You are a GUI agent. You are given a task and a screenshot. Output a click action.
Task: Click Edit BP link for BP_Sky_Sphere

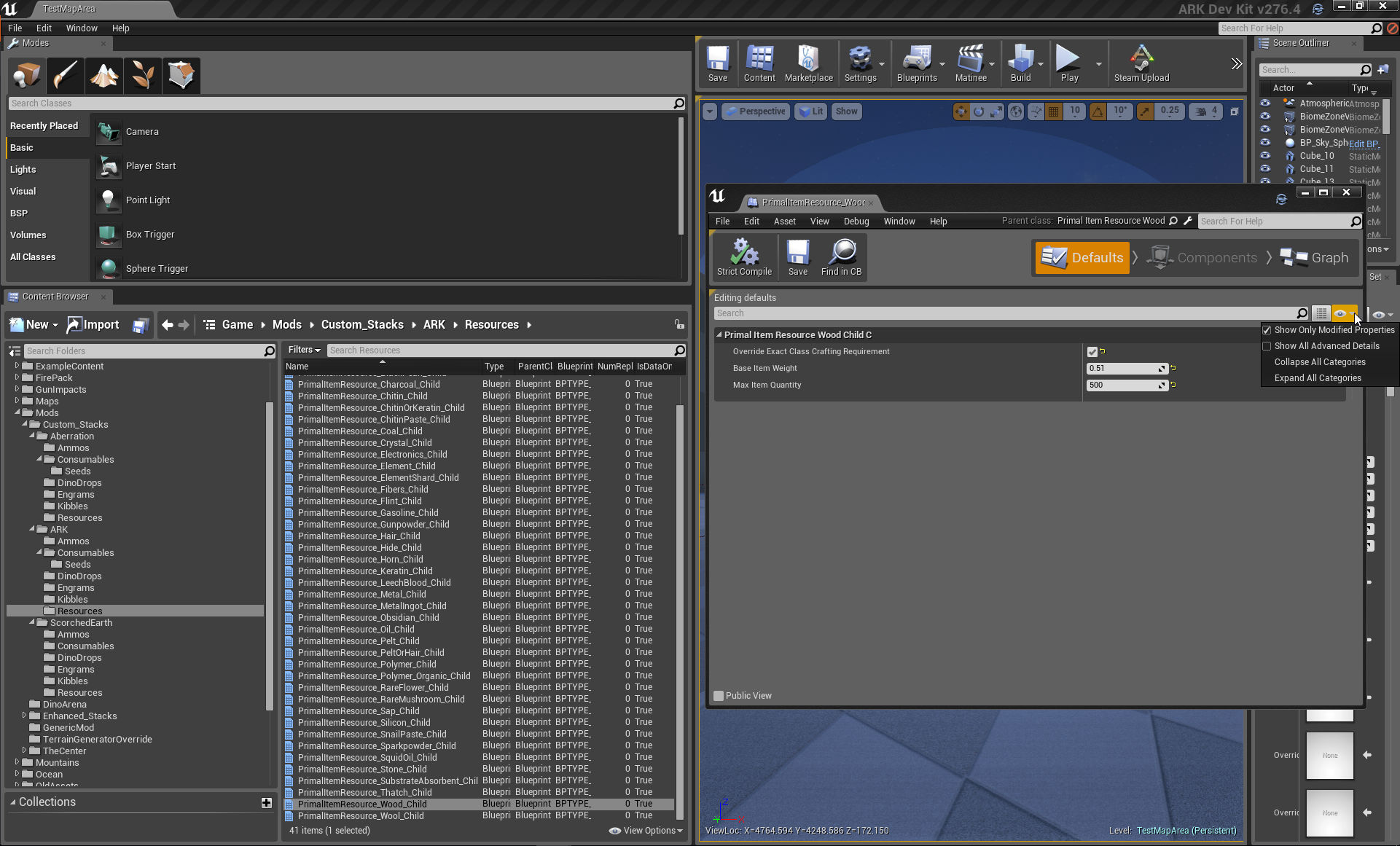[x=1363, y=144]
